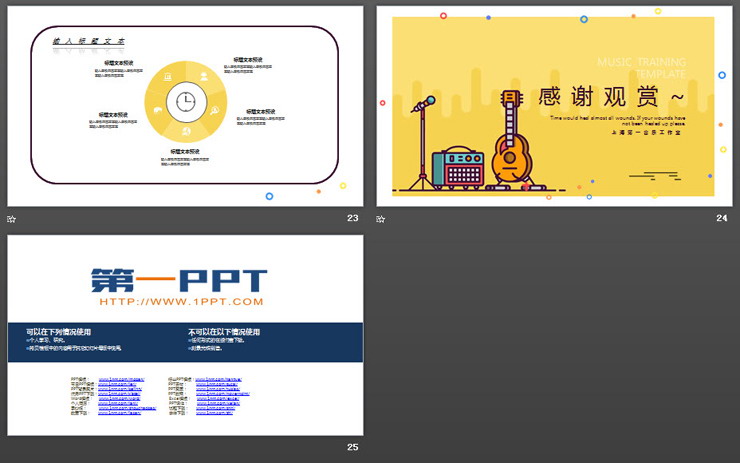Click the 第一PPT logo on slide 25

coord(180,278)
